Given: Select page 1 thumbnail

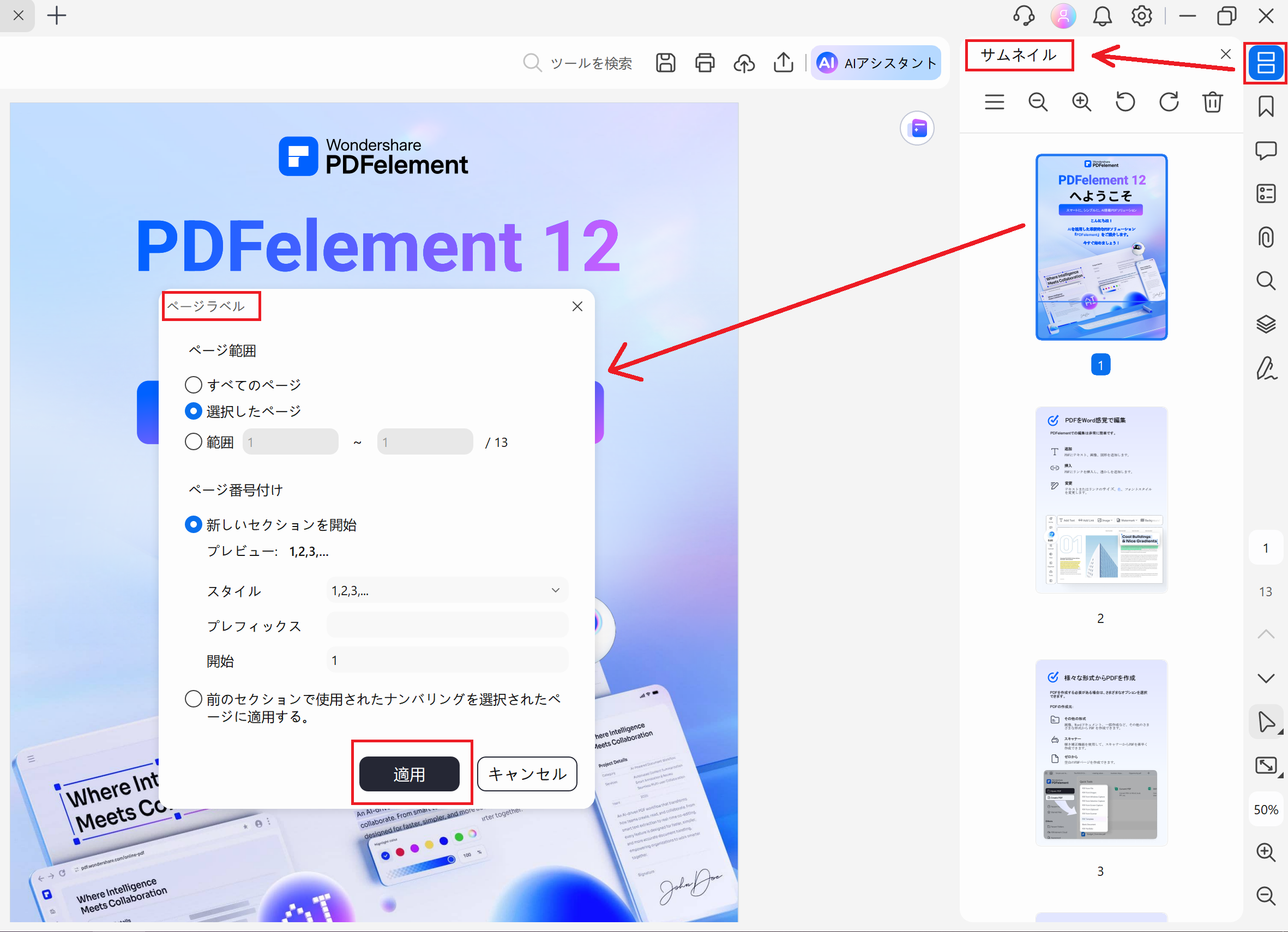Looking at the screenshot, I should [1101, 247].
